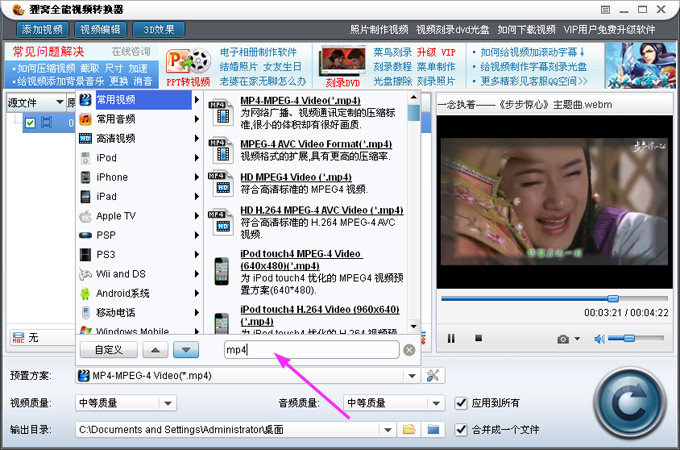Pause the video preview
The height and width of the screenshot is (450, 680).
point(451,338)
